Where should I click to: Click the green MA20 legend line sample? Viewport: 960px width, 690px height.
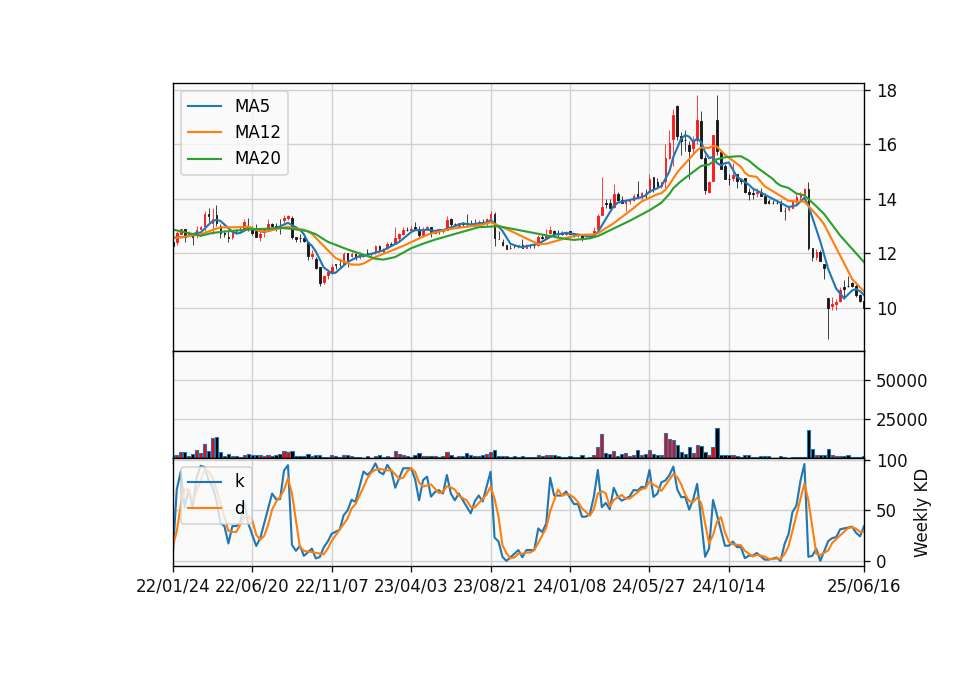(x=204, y=159)
